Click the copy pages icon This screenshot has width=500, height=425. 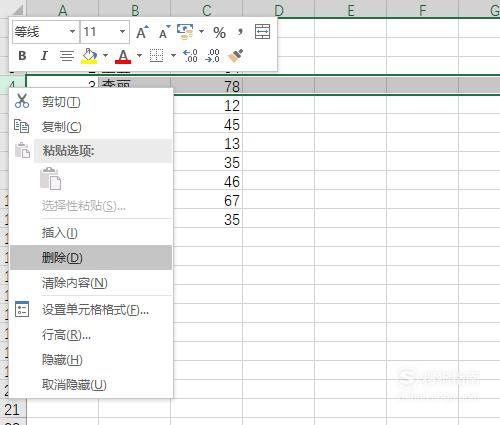22,126
